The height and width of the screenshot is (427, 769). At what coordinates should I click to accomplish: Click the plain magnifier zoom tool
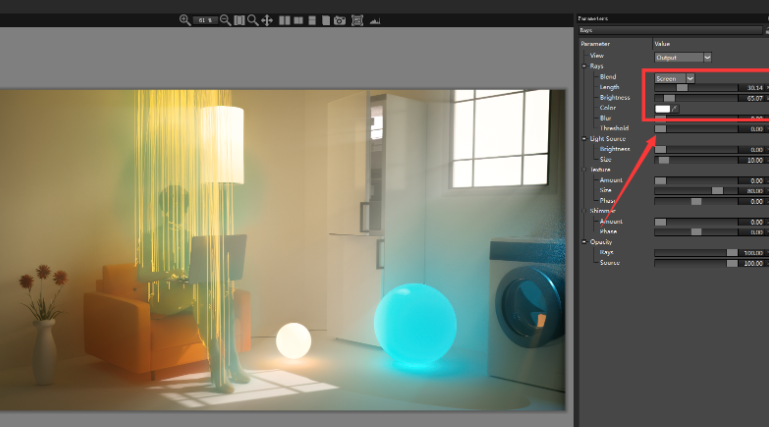(x=253, y=20)
